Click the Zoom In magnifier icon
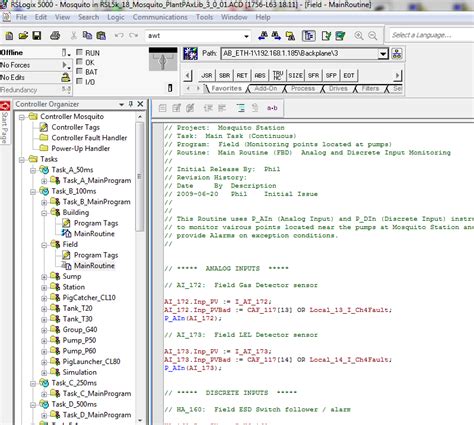Image resolution: width=474 pixels, height=425 pixels. point(359,36)
